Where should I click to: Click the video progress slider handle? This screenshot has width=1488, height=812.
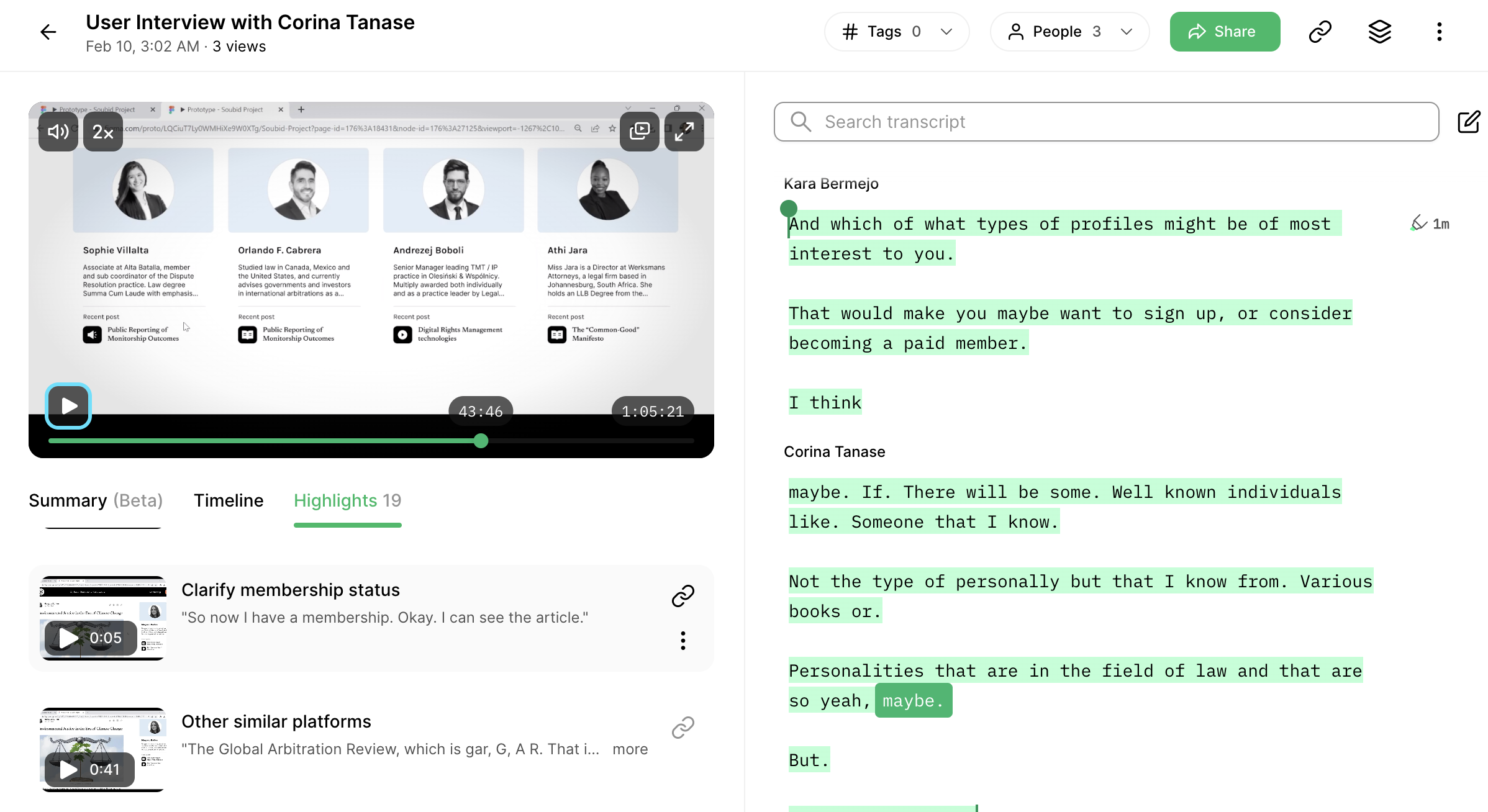(x=481, y=441)
